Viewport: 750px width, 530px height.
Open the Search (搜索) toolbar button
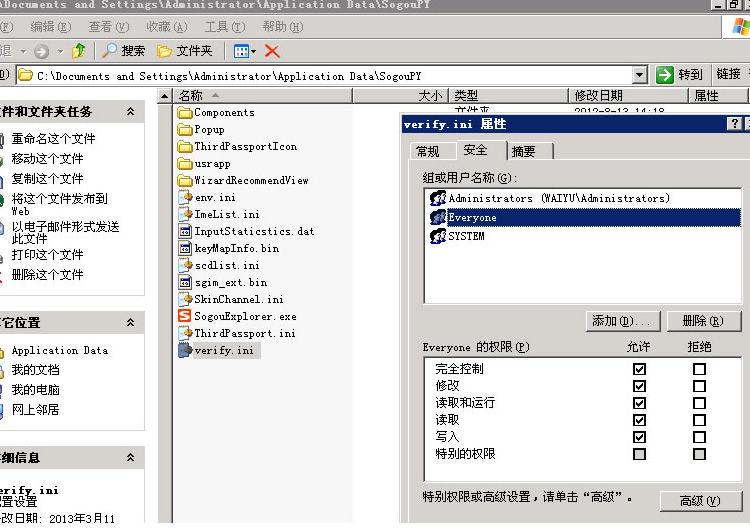(x=124, y=51)
